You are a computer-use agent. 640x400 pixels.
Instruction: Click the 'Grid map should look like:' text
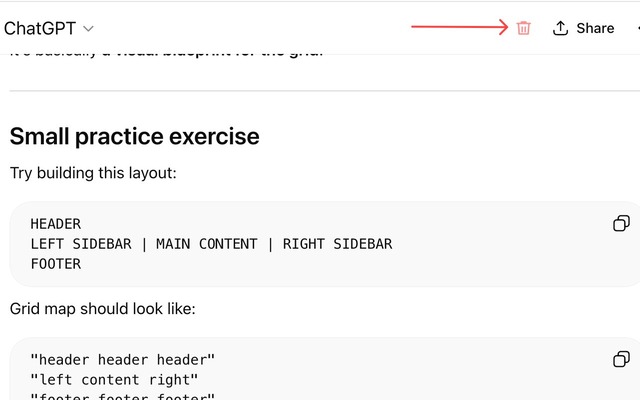click(102, 309)
